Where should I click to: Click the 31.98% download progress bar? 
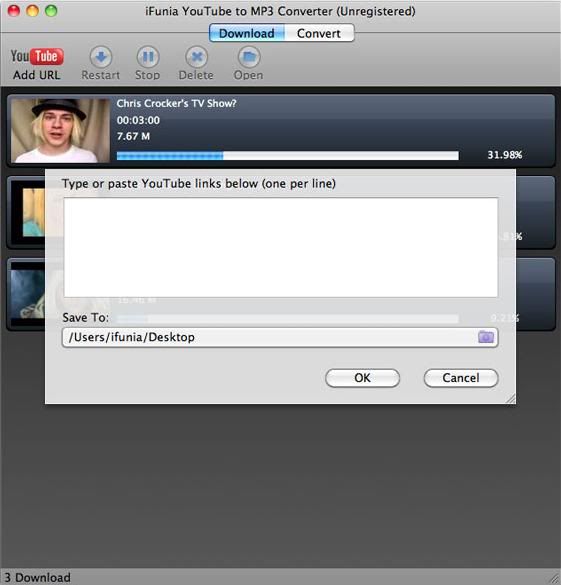[288, 155]
